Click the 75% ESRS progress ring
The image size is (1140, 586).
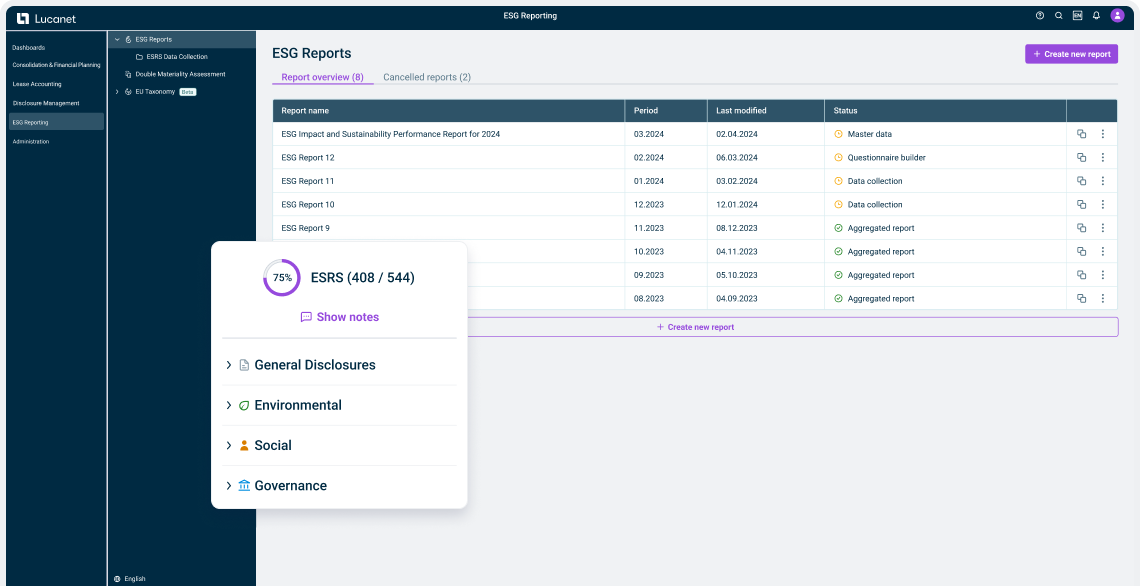pyautogui.click(x=282, y=278)
